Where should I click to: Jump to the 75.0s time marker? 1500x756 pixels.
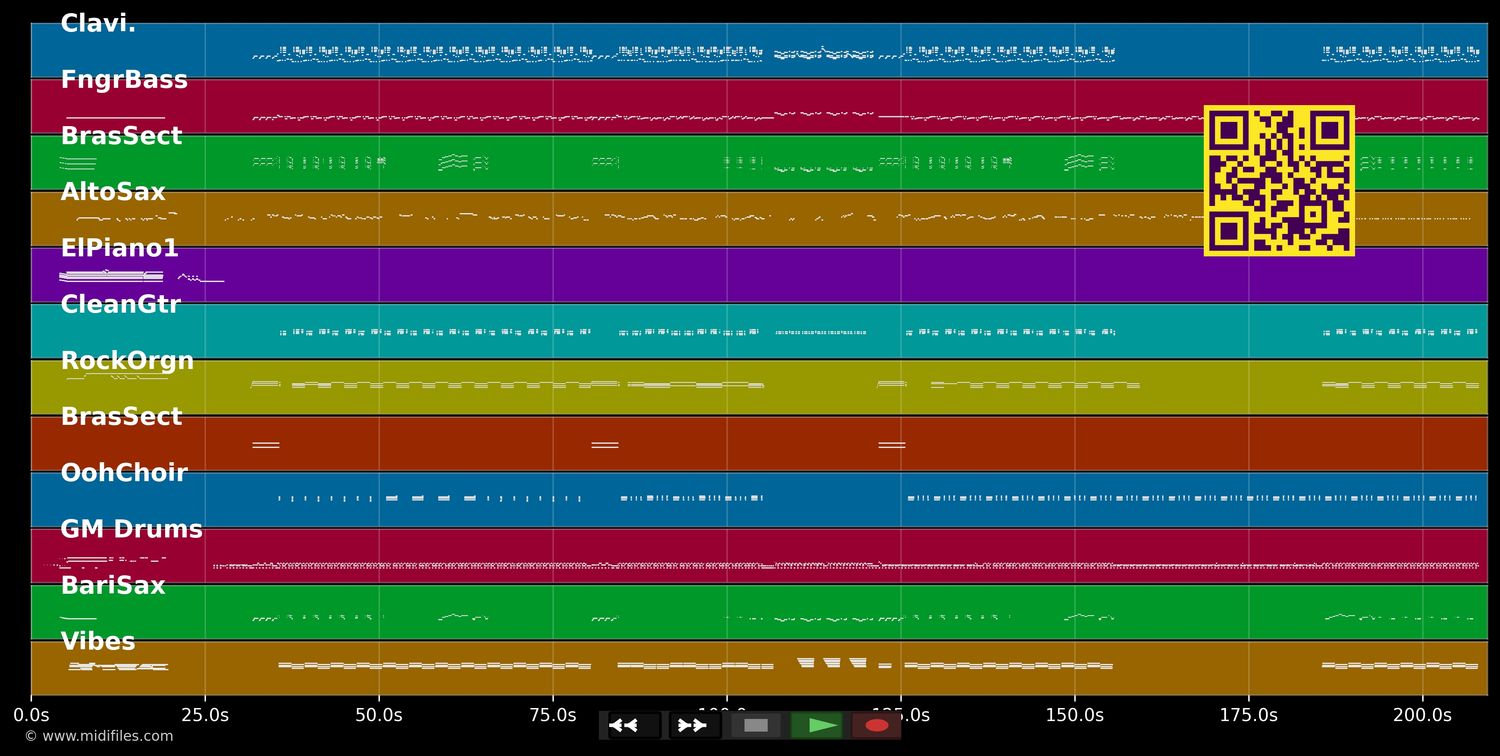553,715
